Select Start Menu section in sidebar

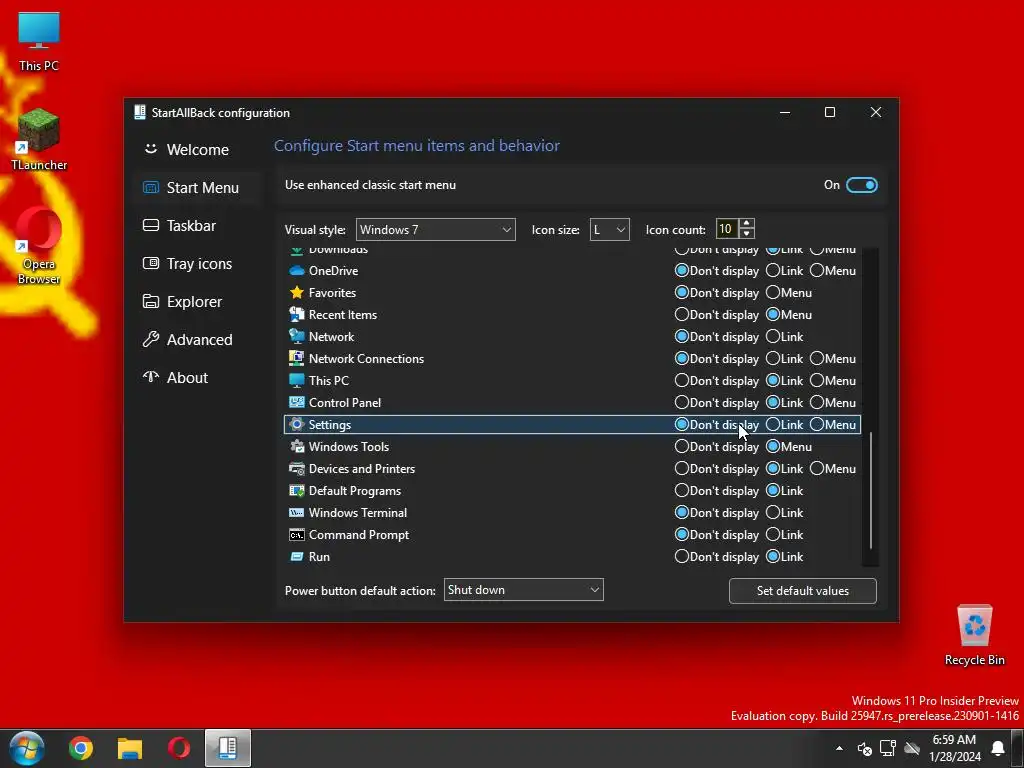click(x=199, y=187)
